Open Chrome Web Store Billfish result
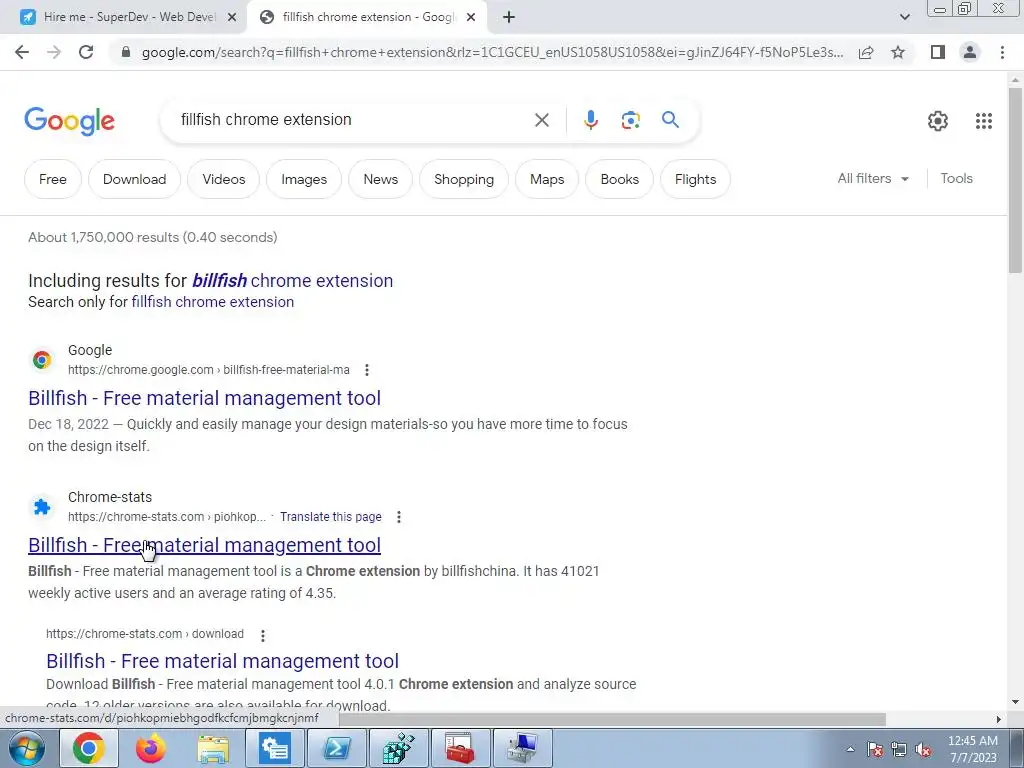The image size is (1024, 768). point(204,398)
